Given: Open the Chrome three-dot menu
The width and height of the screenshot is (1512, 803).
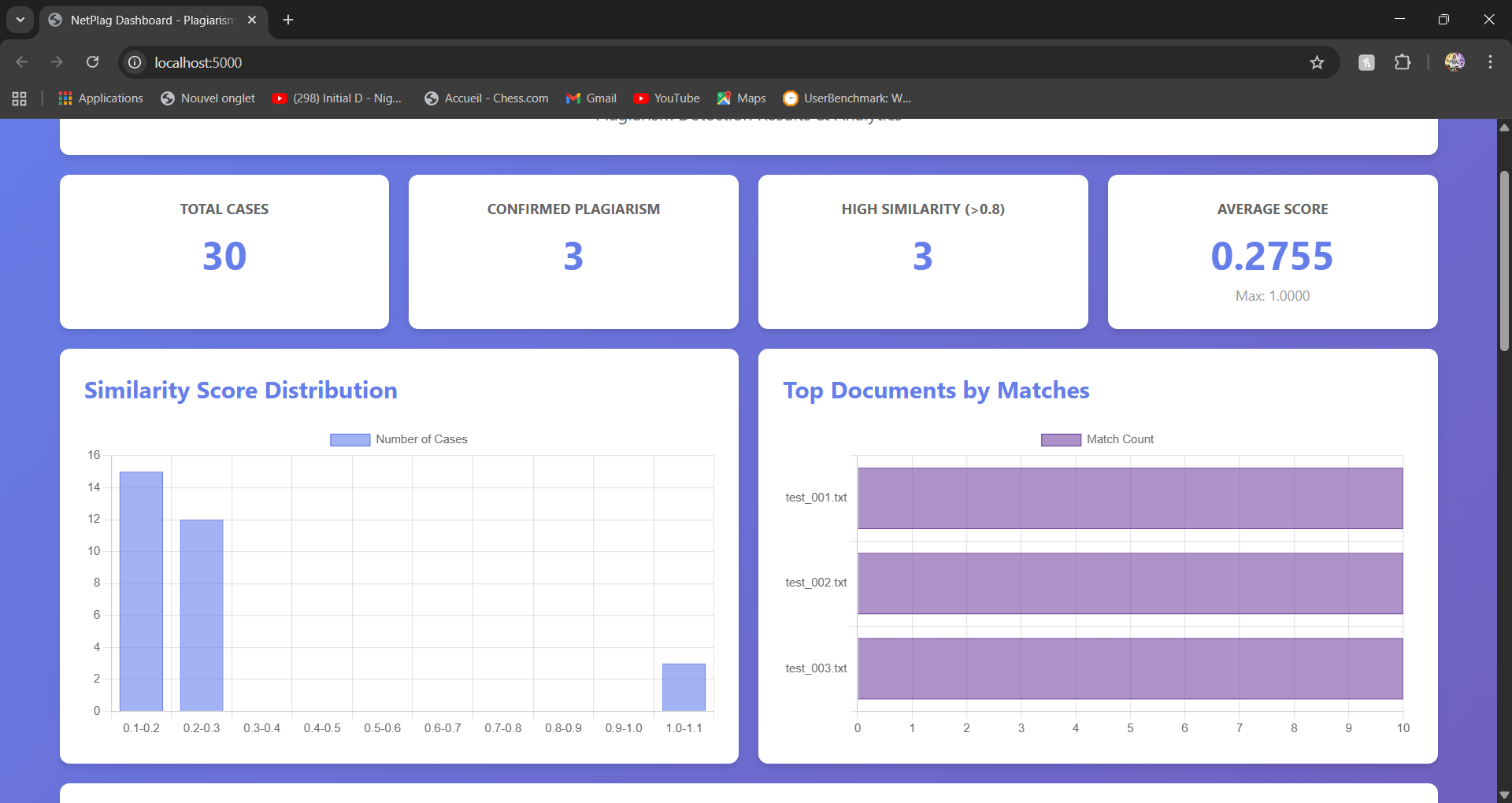Looking at the screenshot, I should pyautogui.click(x=1490, y=62).
